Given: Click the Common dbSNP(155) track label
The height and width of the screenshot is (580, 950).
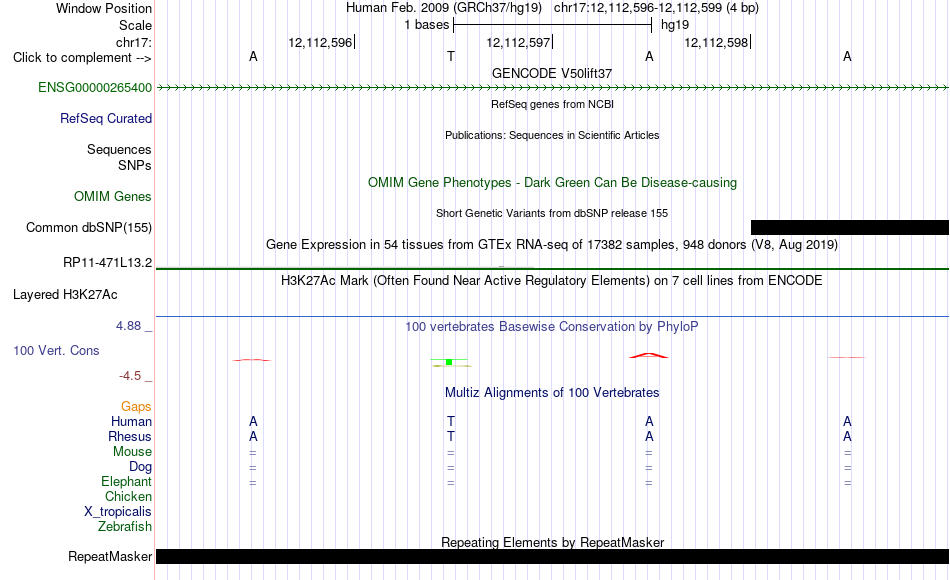Looking at the screenshot, I should coord(88,227).
